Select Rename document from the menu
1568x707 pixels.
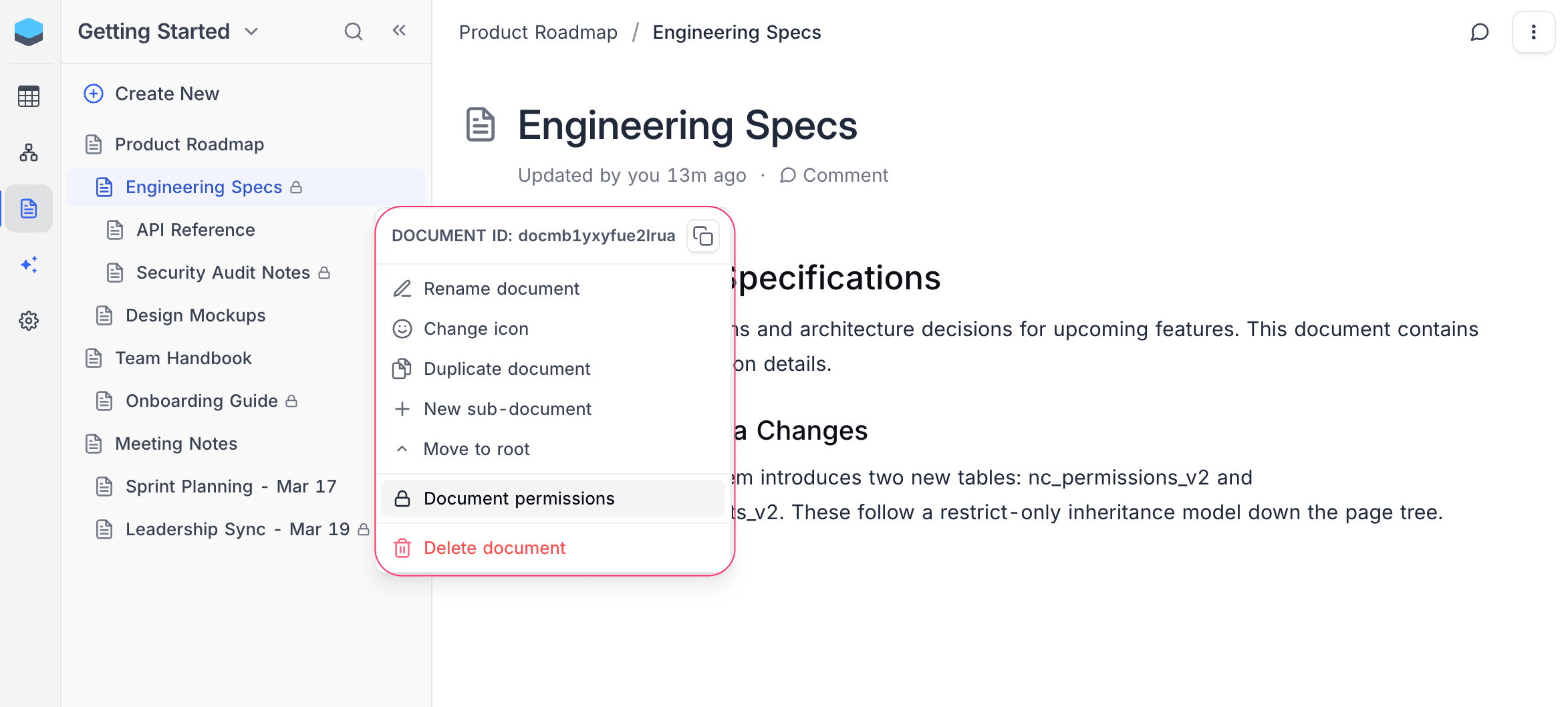[x=501, y=288]
